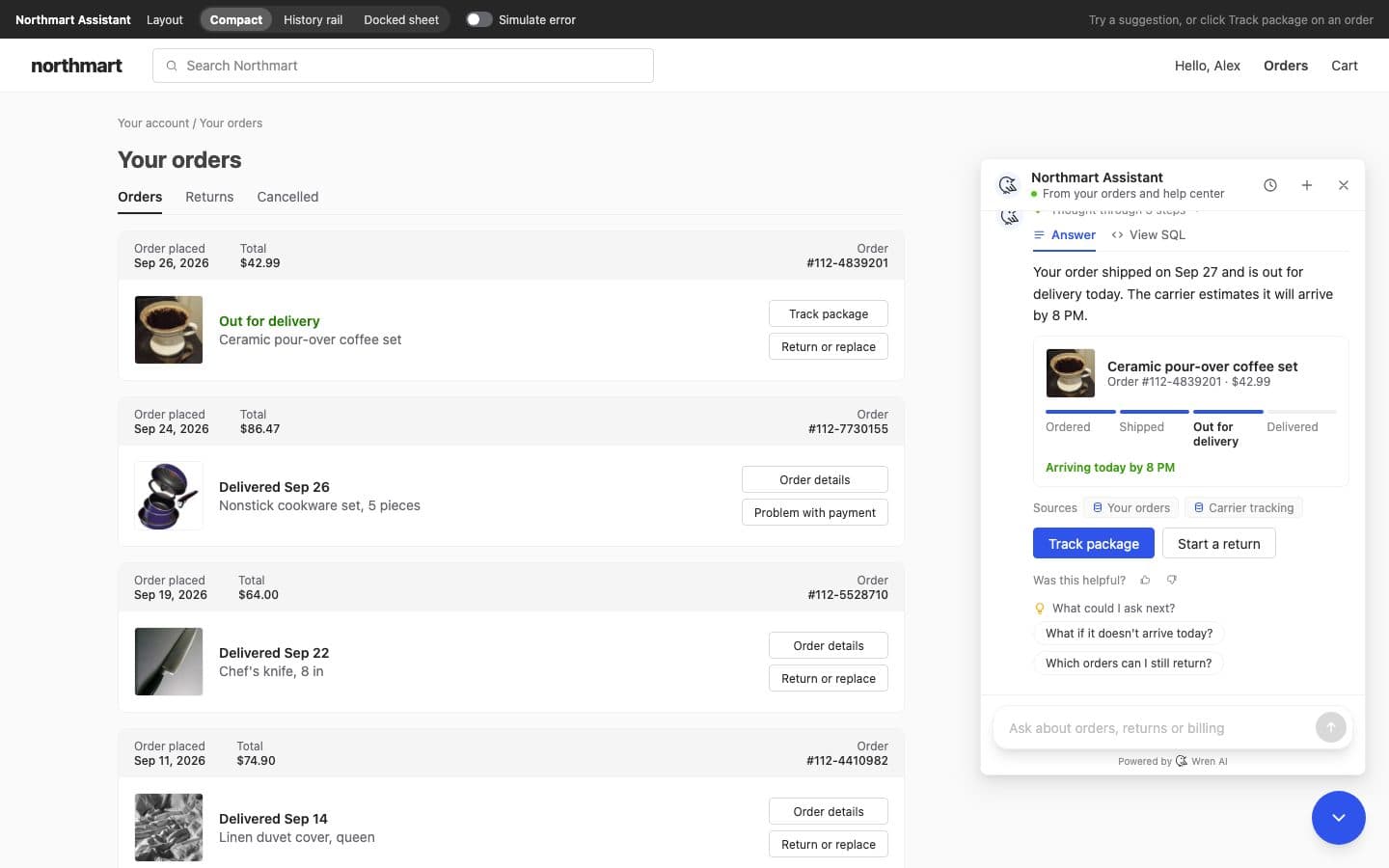Click Return or replace for the Chef's knife
This screenshot has height=868, width=1389.
pyautogui.click(x=829, y=678)
